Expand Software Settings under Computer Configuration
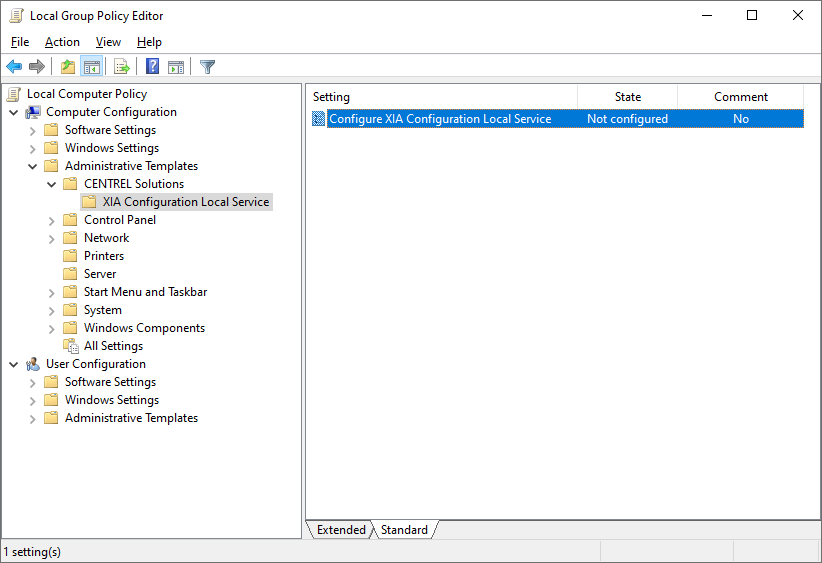This screenshot has height=563, width=822. [x=33, y=131]
